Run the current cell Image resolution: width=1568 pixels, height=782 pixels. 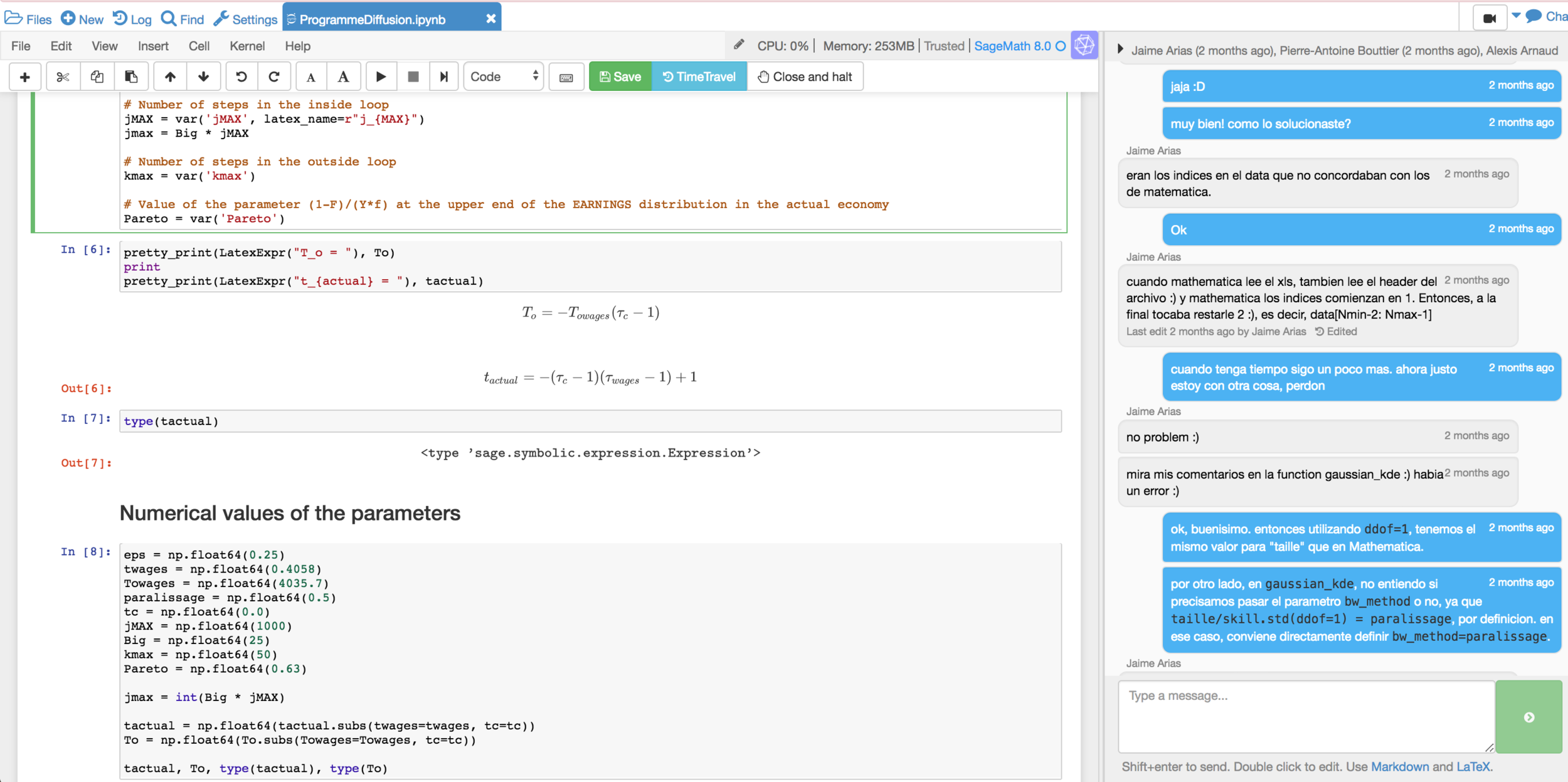click(x=381, y=77)
